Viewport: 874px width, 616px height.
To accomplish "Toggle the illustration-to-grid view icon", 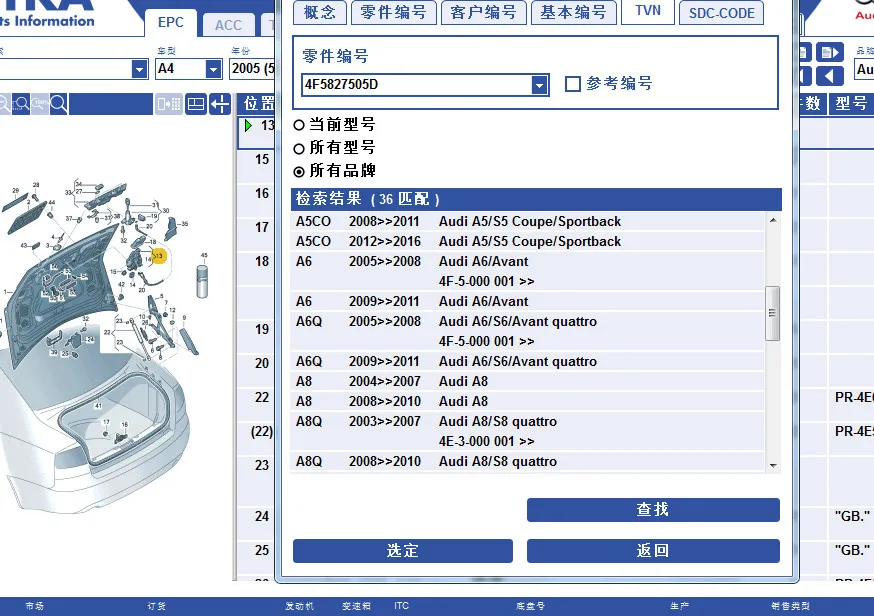I will (x=168, y=104).
